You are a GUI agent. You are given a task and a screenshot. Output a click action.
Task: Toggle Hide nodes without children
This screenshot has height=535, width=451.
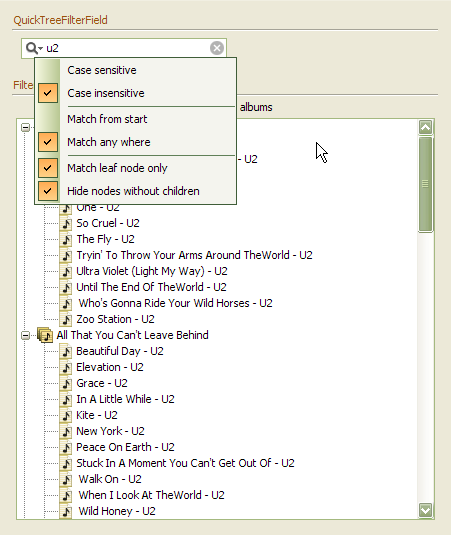click(135, 191)
